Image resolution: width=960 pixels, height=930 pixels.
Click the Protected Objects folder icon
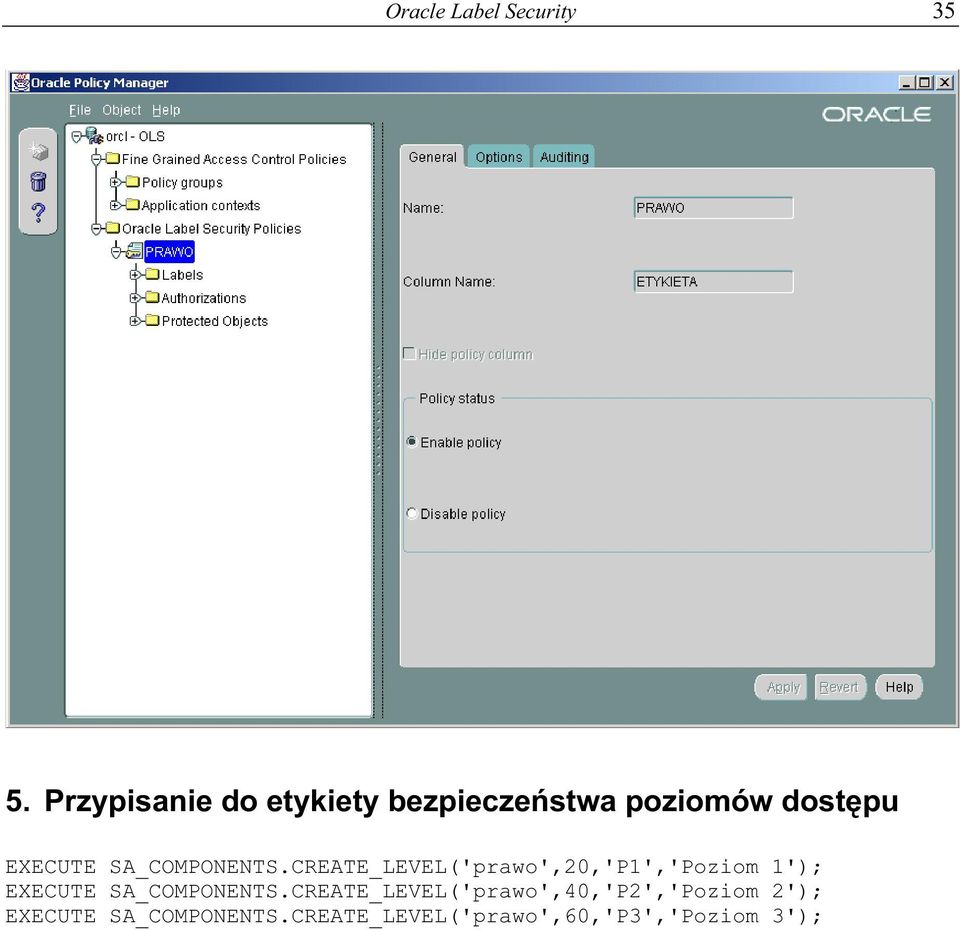coord(153,320)
